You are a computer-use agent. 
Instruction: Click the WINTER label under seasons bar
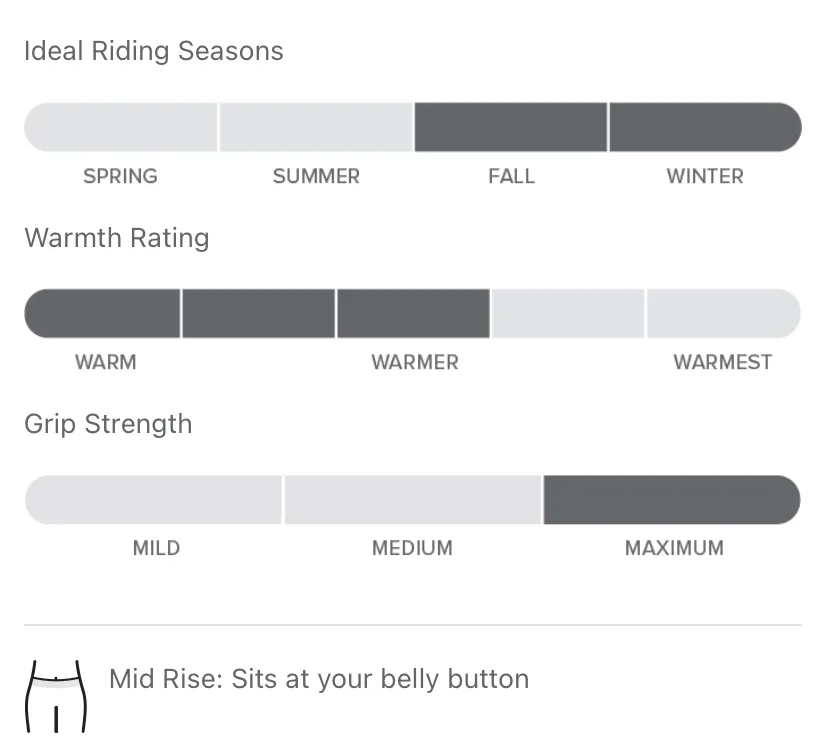coord(705,176)
